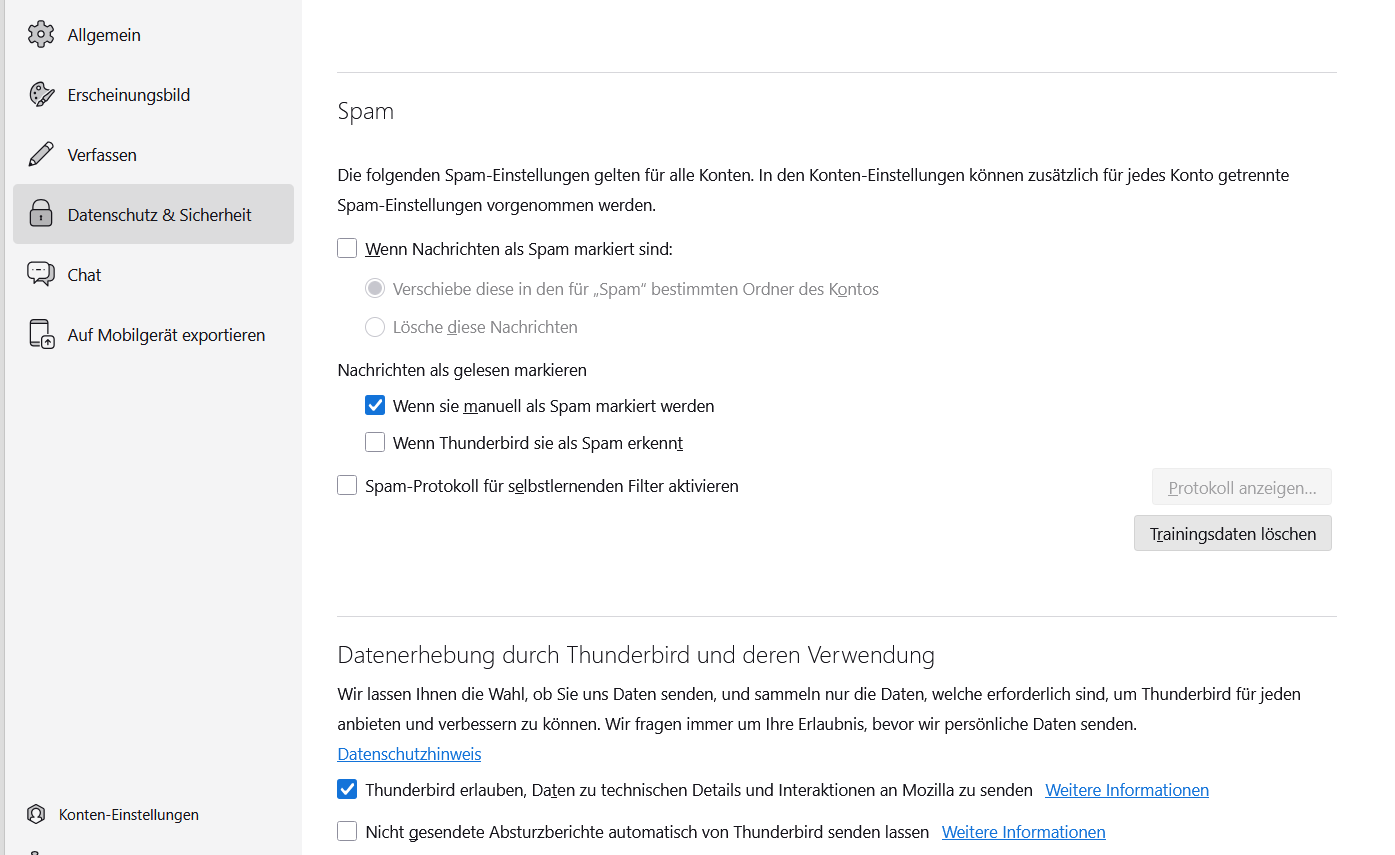Viewport: 1395px width, 855px height.
Task: Click the Allgemein gear icon
Action: [41, 35]
